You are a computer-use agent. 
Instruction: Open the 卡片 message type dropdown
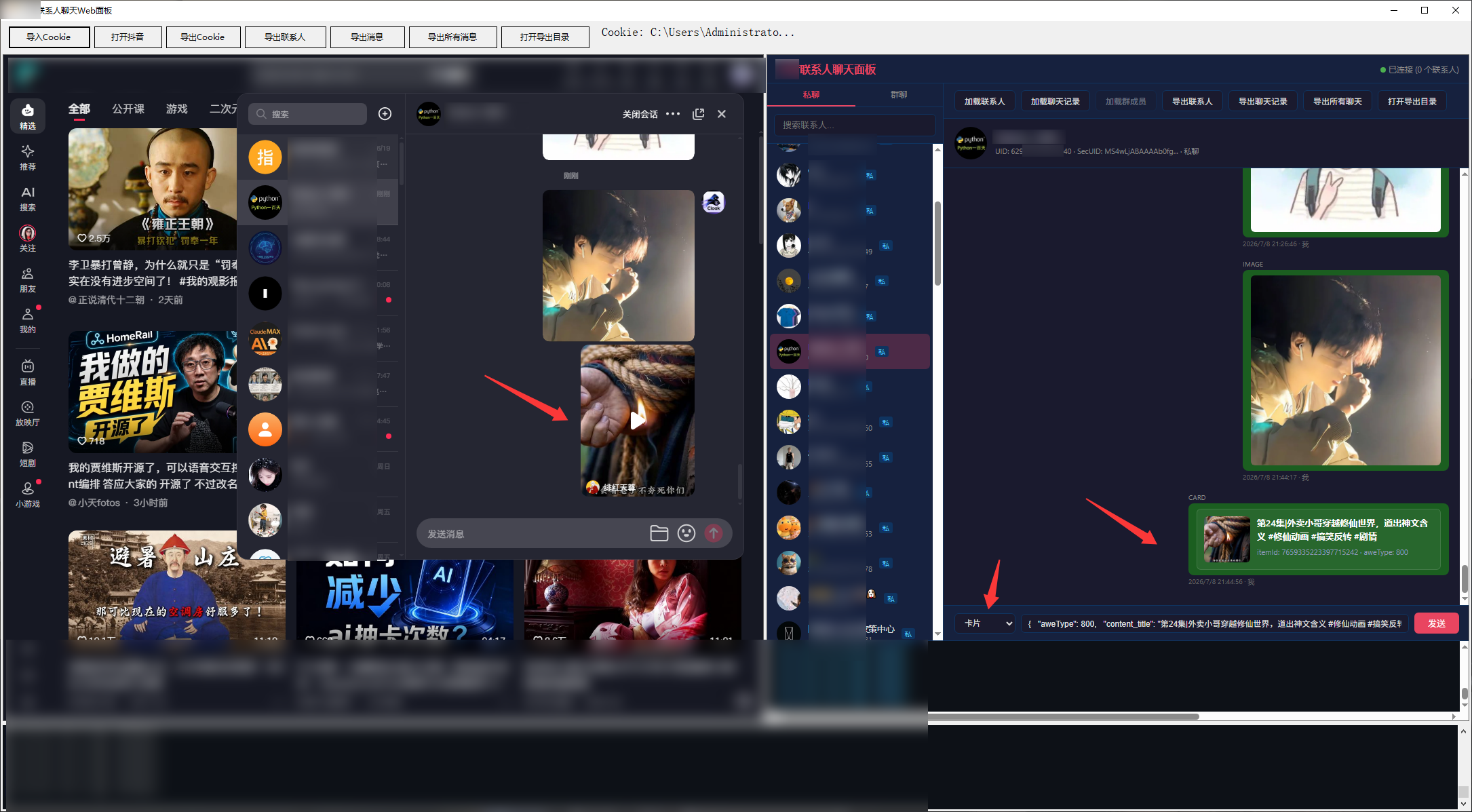[x=985, y=623]
